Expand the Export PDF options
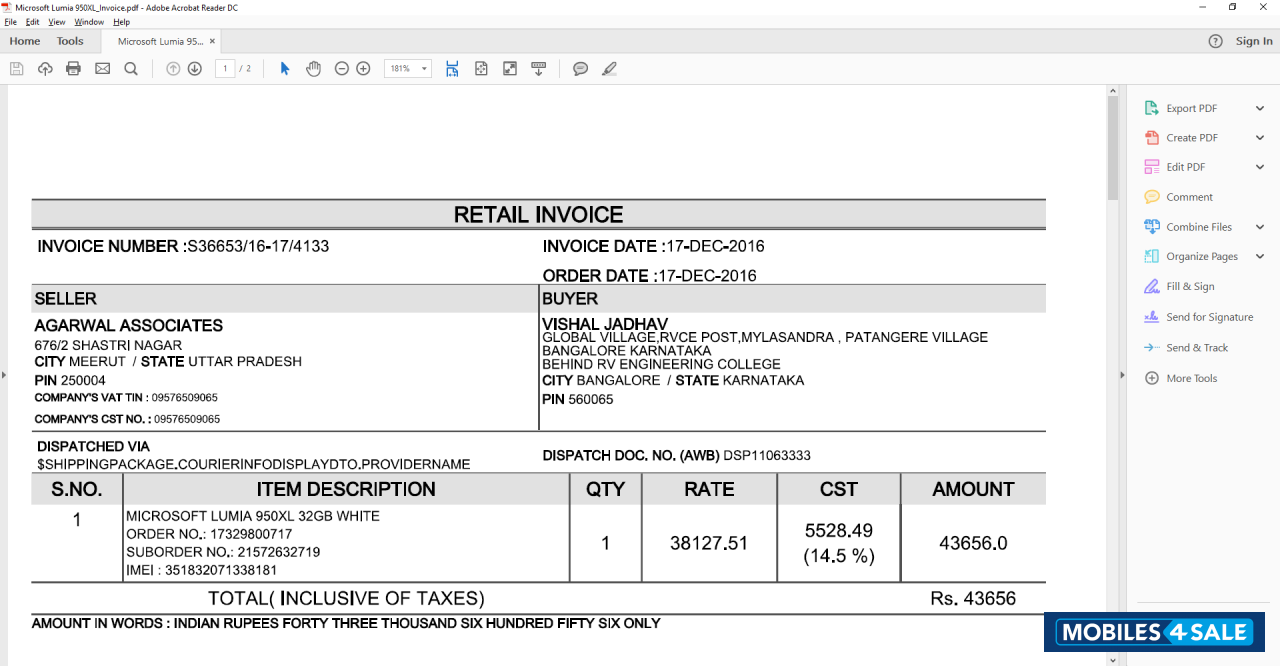The width and height of the screenshot is (1280, 666). point(1260,108)
